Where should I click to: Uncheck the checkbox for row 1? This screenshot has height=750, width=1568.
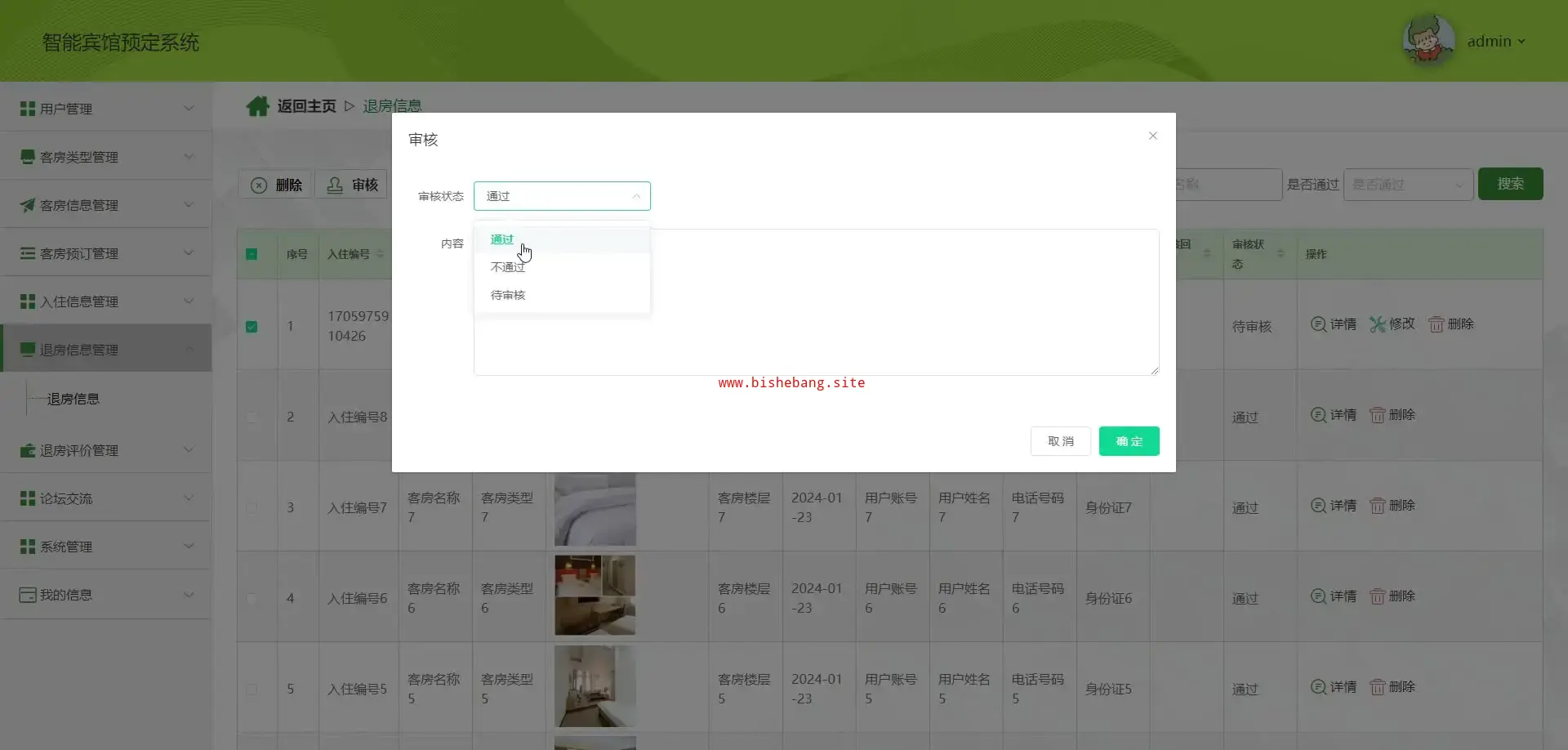click(252, 326)
